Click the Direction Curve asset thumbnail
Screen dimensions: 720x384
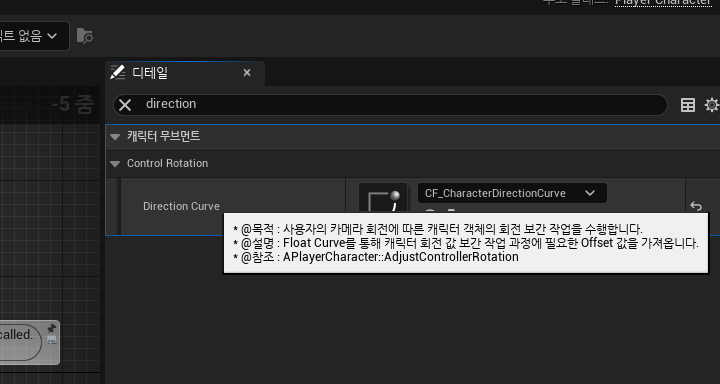click(x=383, y=198)
